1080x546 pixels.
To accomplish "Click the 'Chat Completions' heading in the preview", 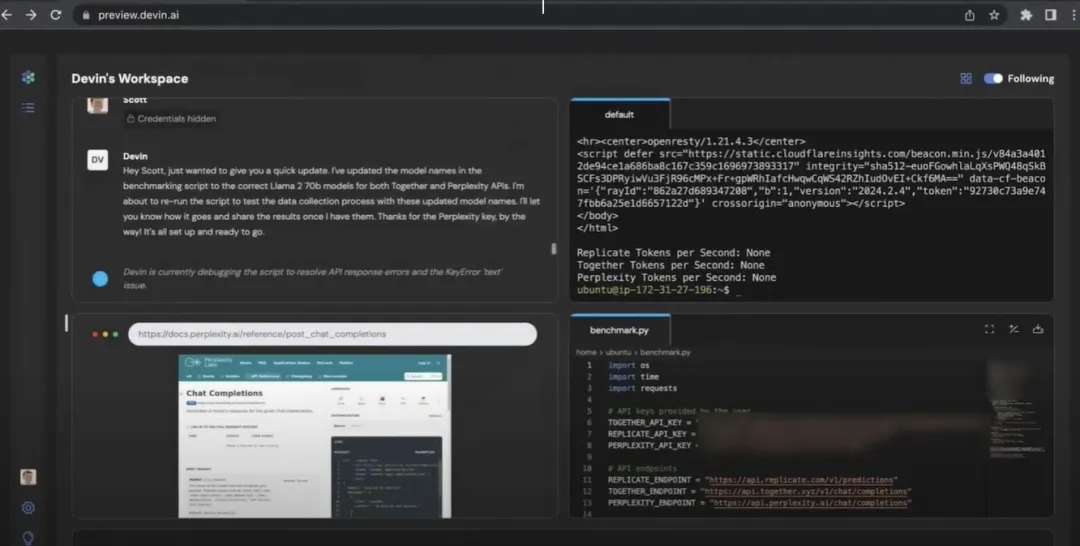I will pyautogui.click(x=224, y=393).
